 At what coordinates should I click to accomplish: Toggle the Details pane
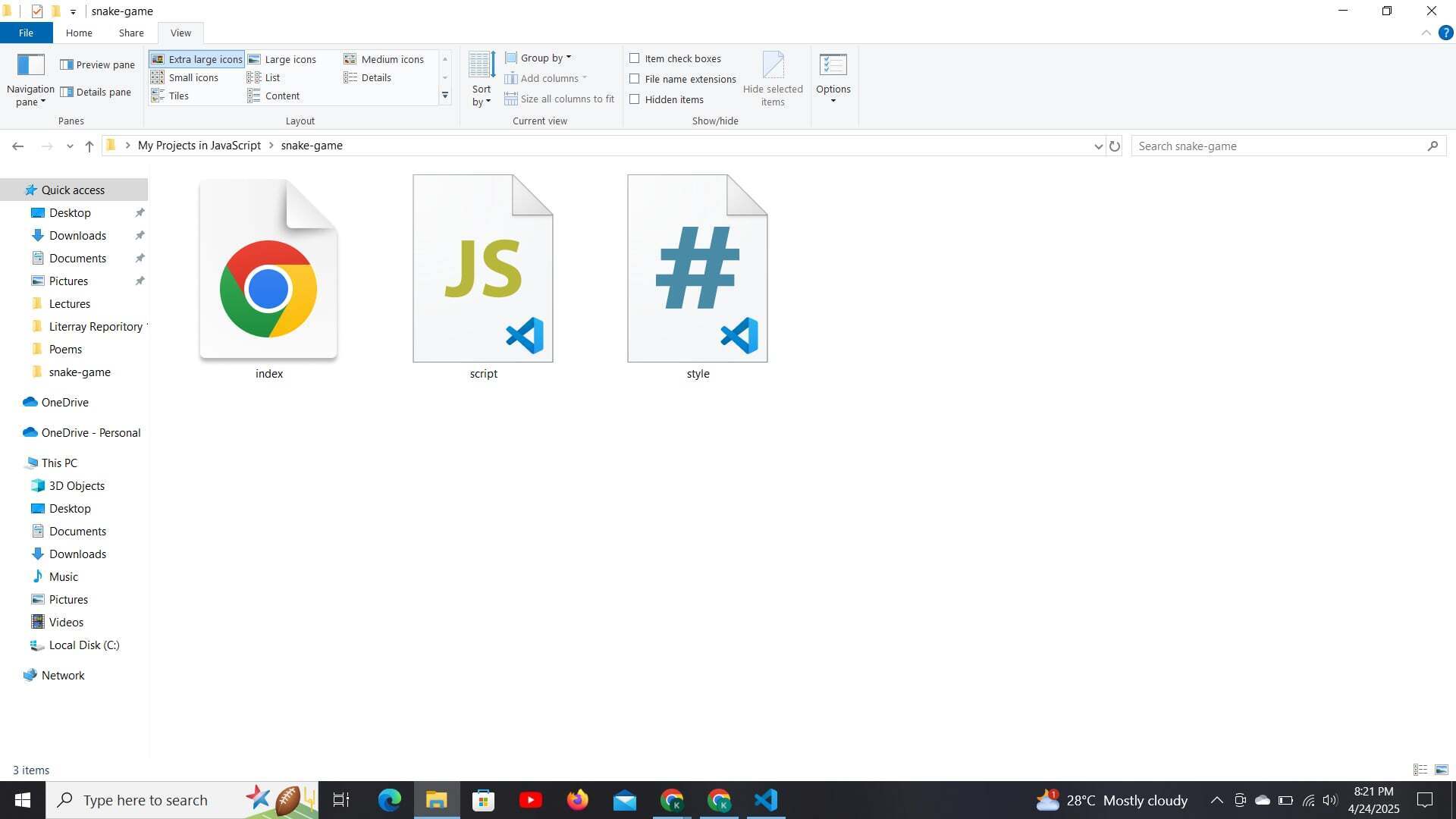tap(96, 92)
